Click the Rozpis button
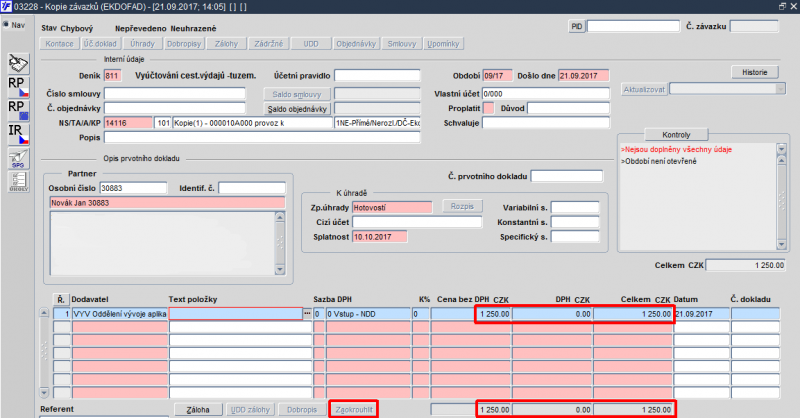This screenshot has height=418, width=800. pos(462,206)
